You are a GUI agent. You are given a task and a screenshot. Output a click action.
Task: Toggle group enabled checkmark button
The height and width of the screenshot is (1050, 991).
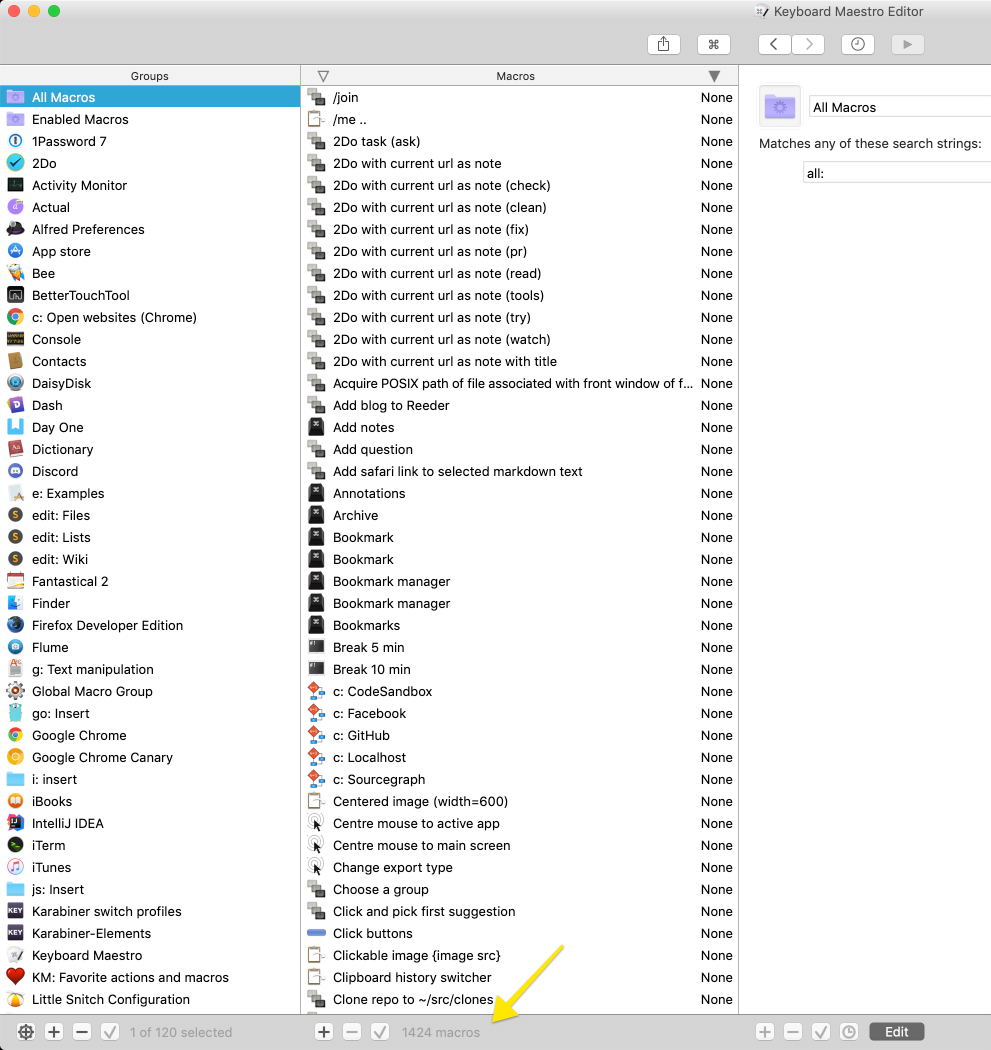tap(110, 1032)
